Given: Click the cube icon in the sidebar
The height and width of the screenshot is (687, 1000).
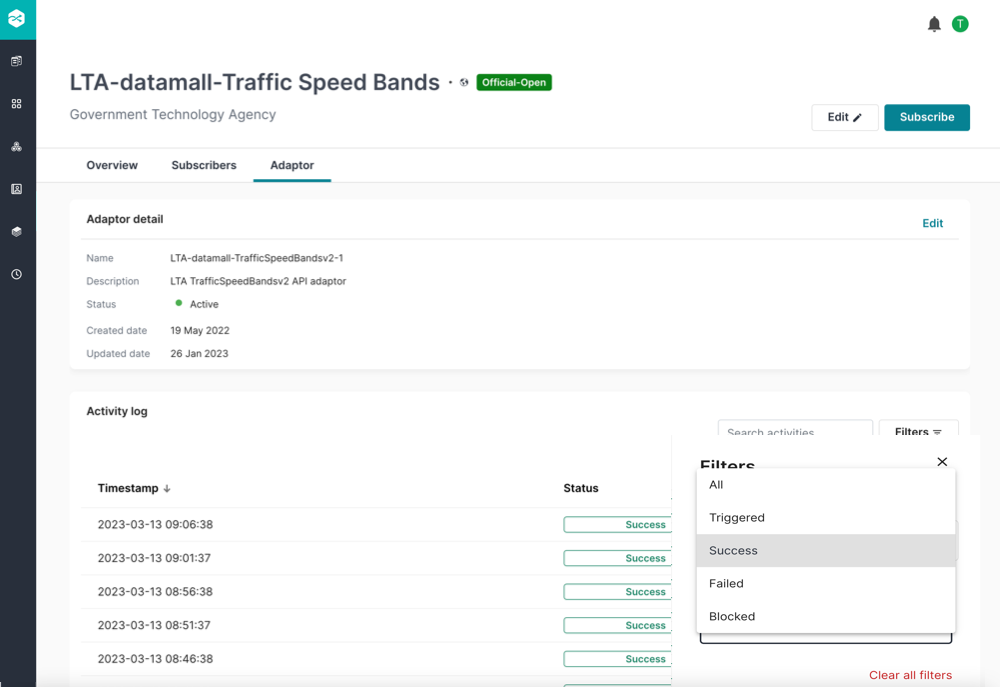Looking at the screenshot, I should (x=17, y=232).
